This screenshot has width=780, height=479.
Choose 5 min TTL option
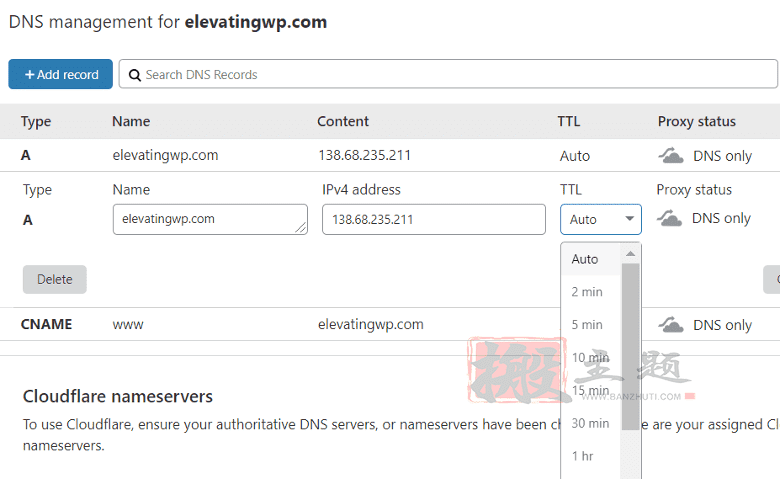[x=591, y=325]
